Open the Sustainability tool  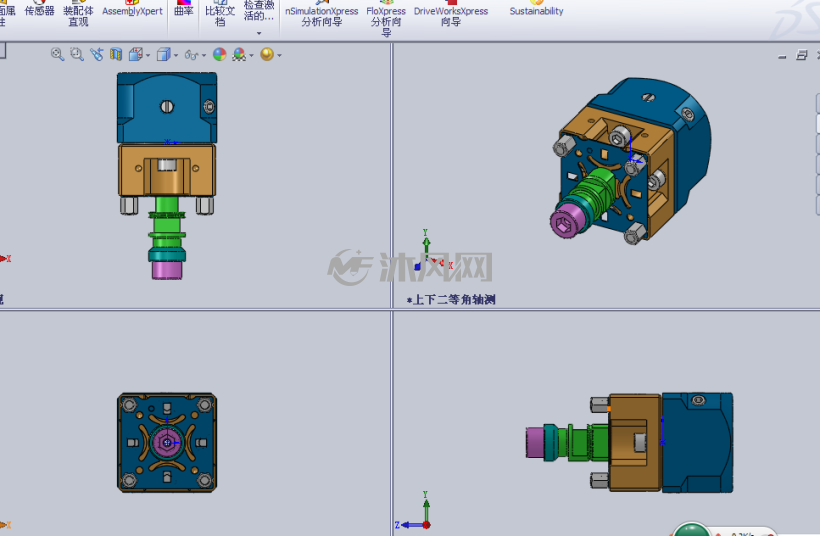tap(537, 11)
